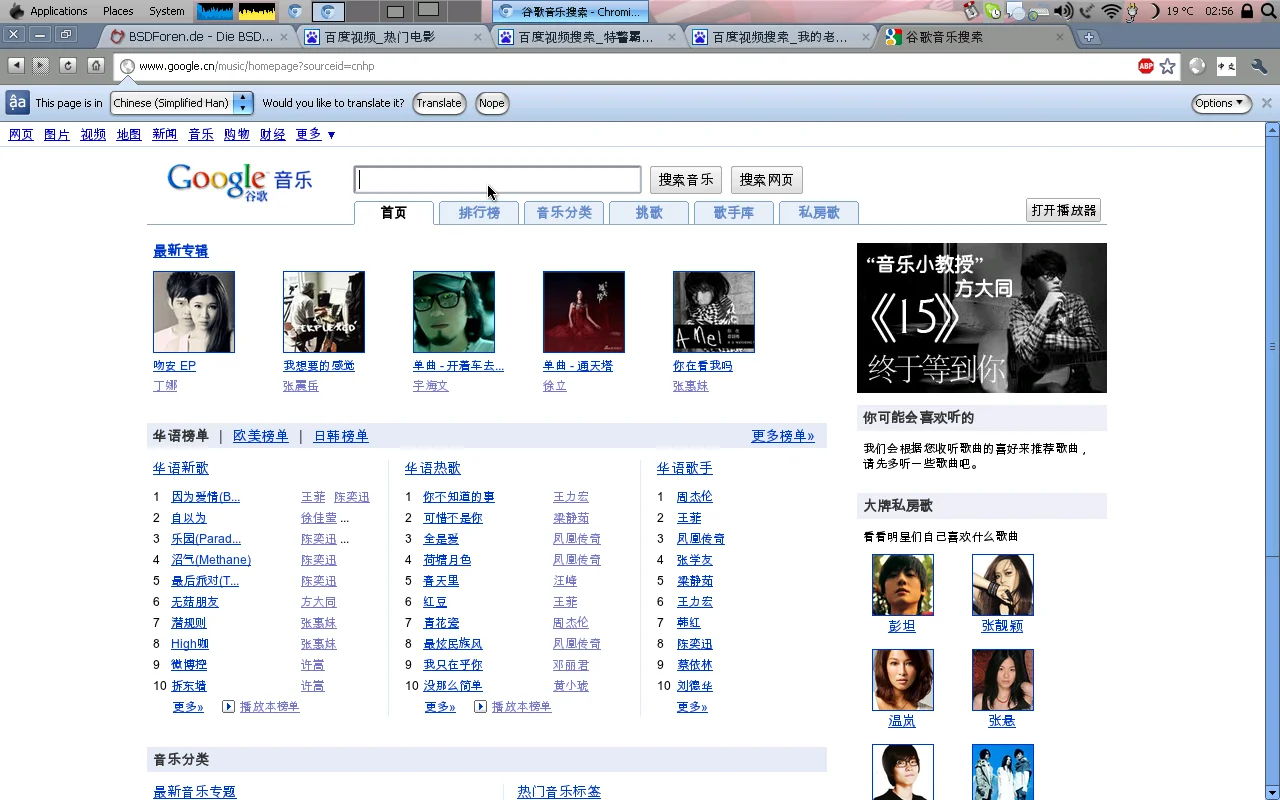Click the 中文 extension icon
Image resolution: width=1280 pixels, height=800 pixels.
(1227, 66)
